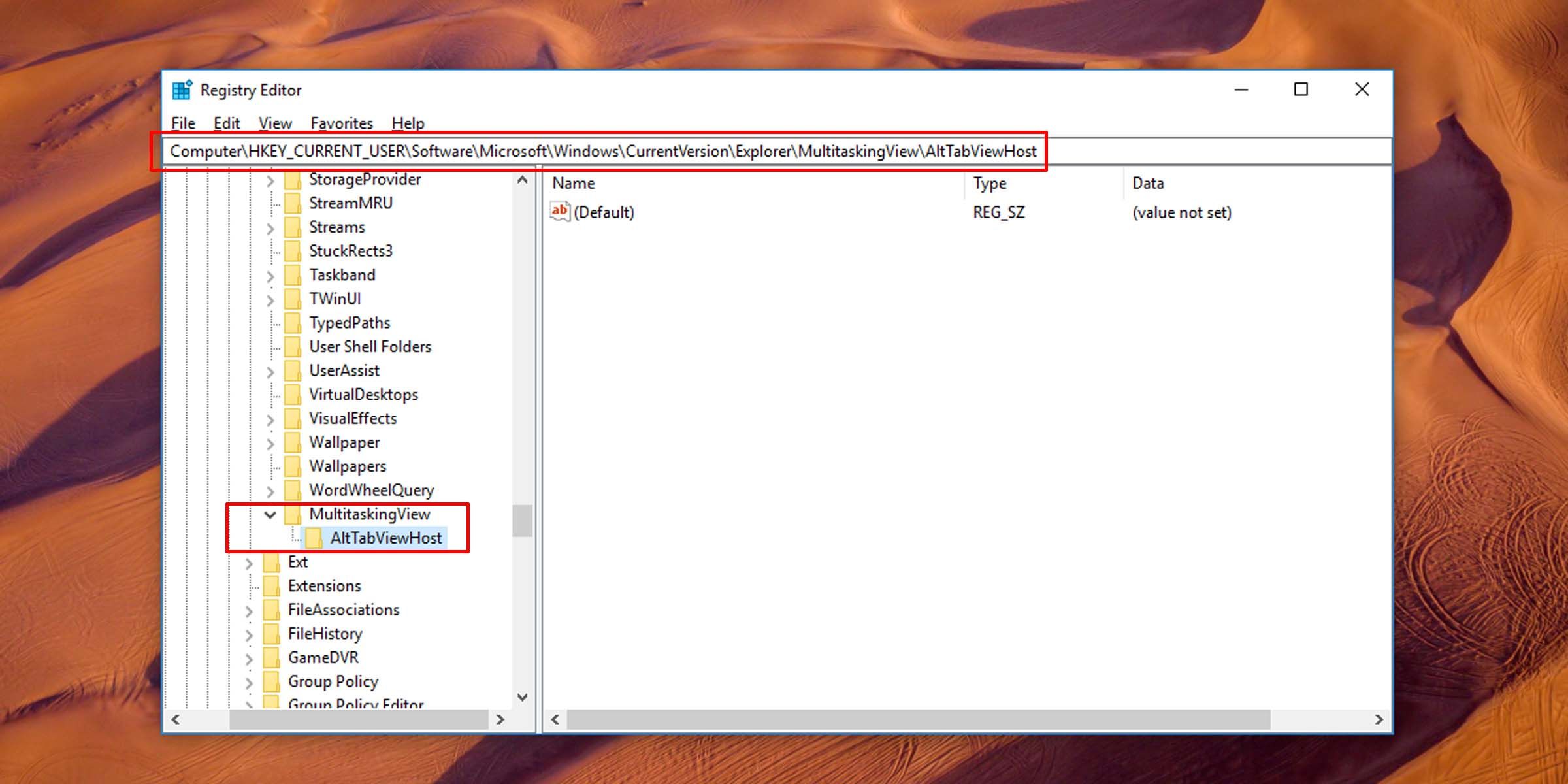Screen dimensions: 1568x784
Task: Click the WordWheelQuery folder icon
Action: [292, 490]
